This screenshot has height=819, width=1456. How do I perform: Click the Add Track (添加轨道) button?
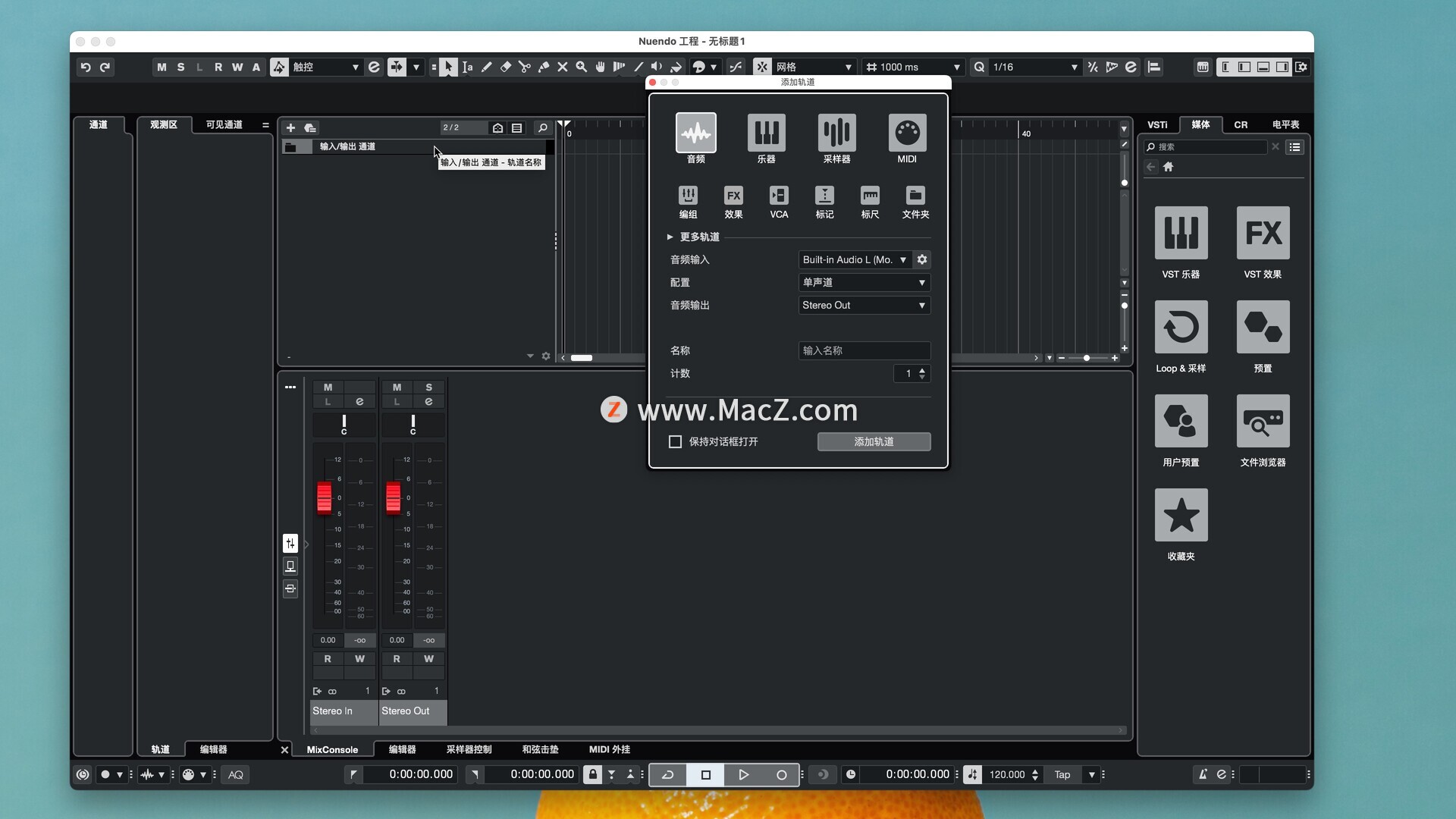pos(874,441)
